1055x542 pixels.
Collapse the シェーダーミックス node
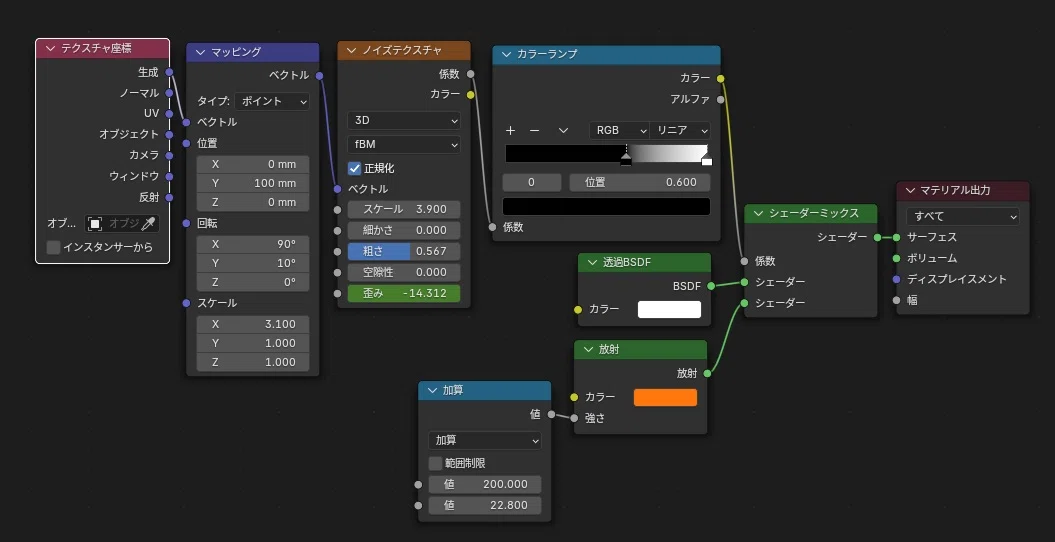pyautogui.click(x=758, y=213)
